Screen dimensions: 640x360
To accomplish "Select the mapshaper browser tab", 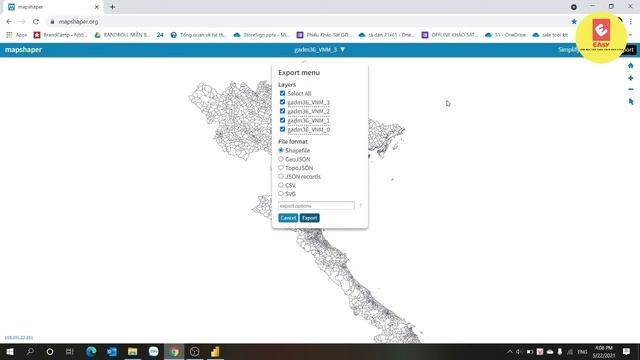I will [53, 7].
